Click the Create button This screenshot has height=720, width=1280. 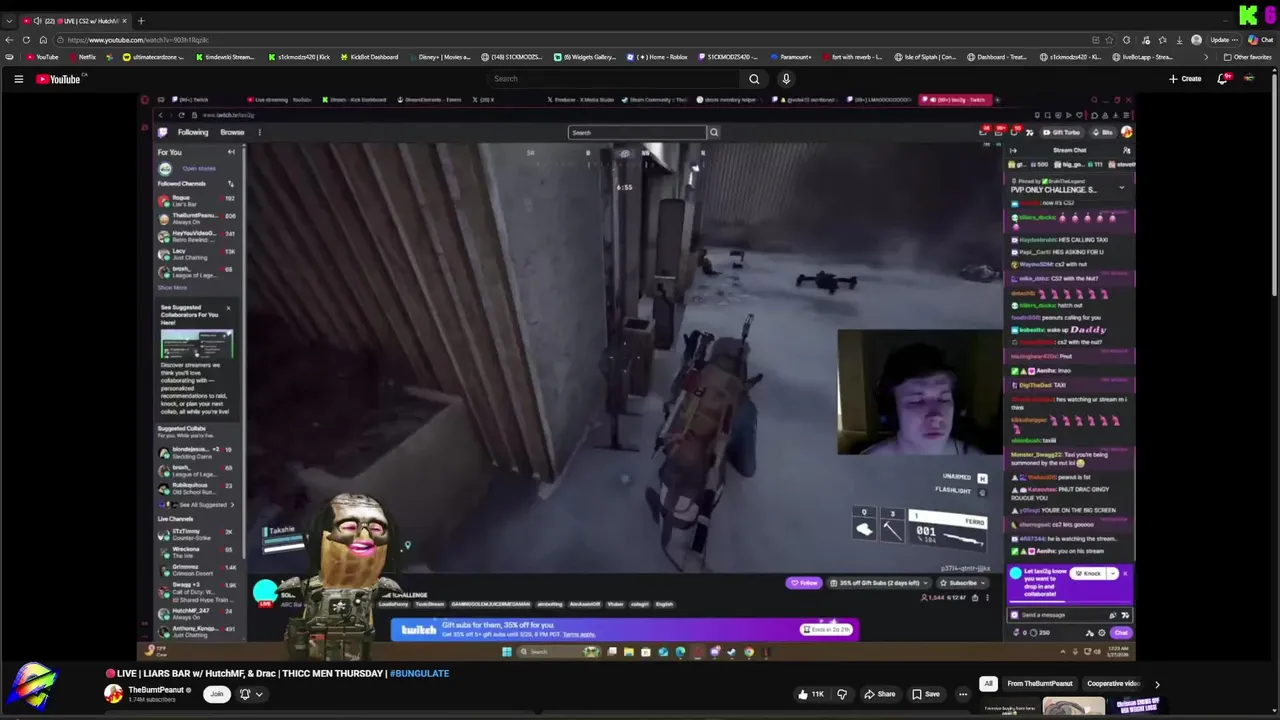(x=1185, y=79)
